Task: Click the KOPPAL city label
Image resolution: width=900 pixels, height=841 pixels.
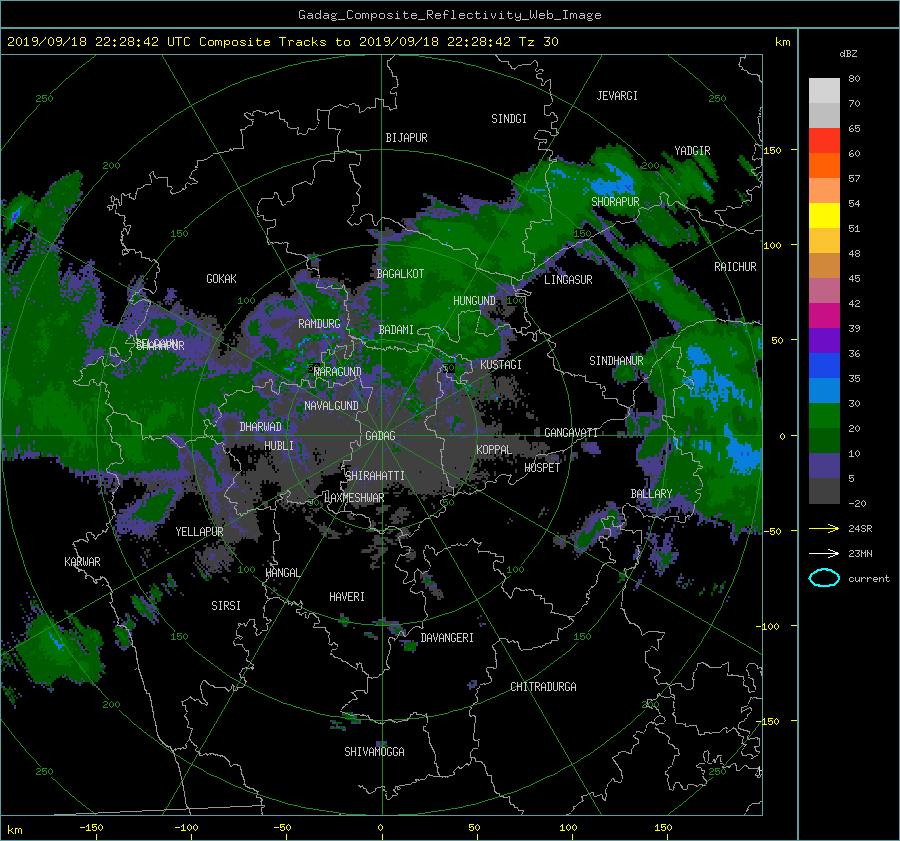Action: click(494, 450)
